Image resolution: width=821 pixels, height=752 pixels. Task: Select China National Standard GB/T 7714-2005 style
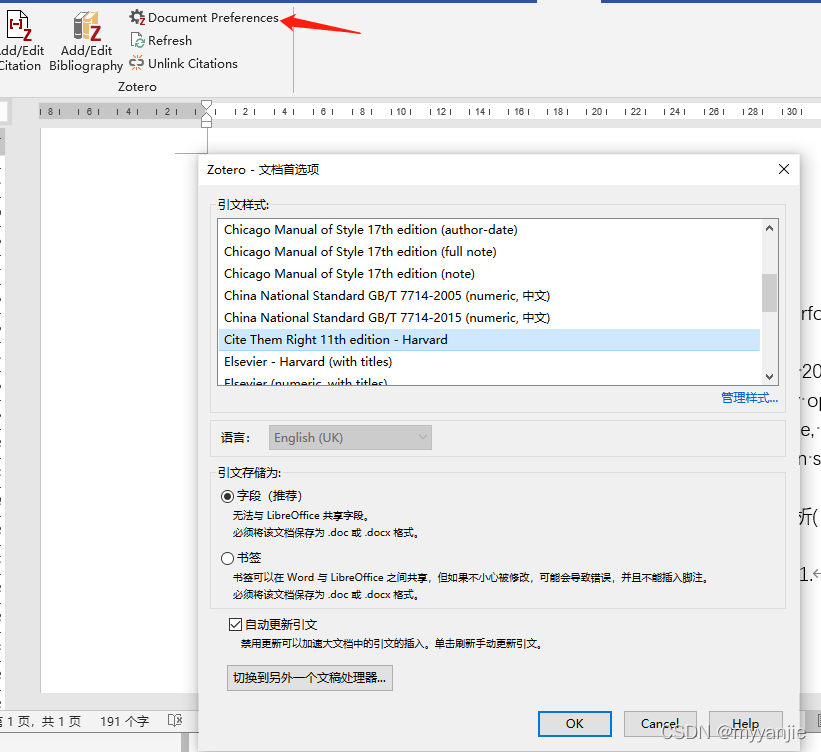coord(489,296)
